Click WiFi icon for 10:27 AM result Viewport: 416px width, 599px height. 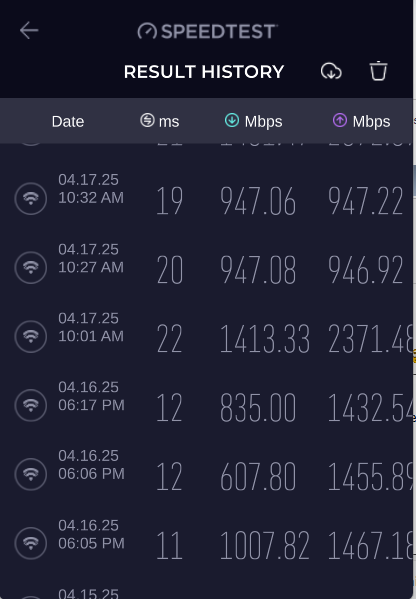31,267
